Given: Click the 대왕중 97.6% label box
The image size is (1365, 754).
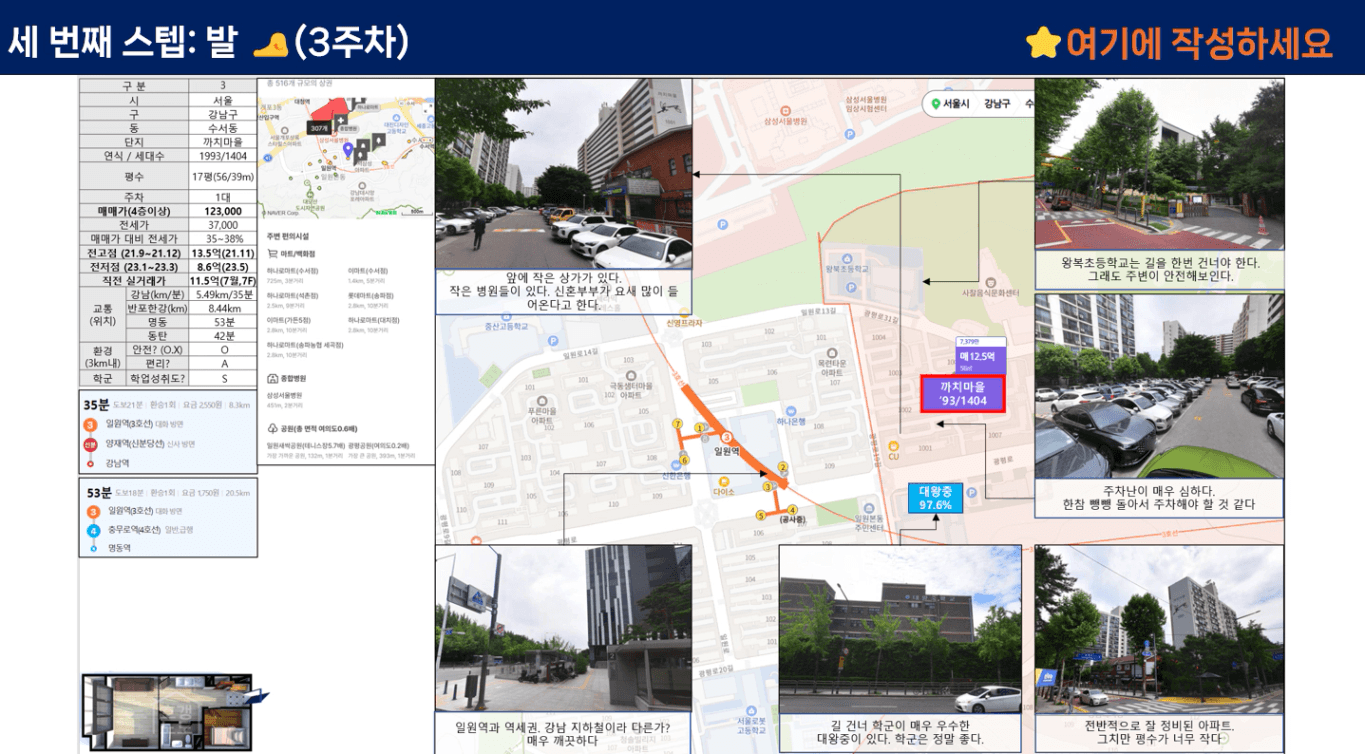Looking at the screenshot, I should click(936, 498).
